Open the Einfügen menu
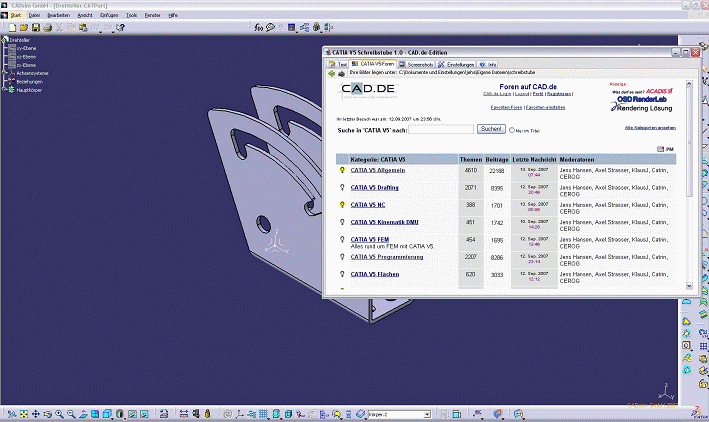The width and height of the screenshot is (709, 422). point(109,15)
